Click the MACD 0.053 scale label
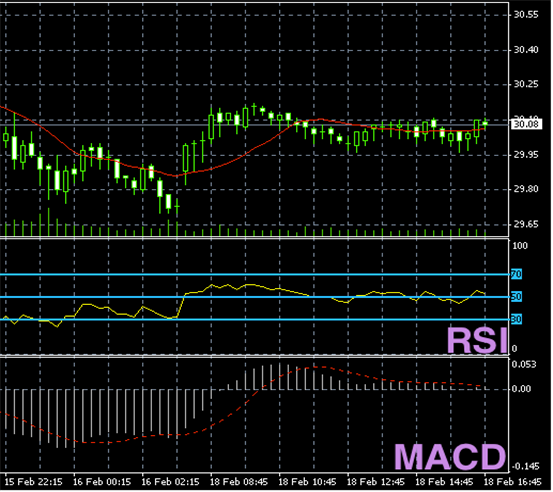This screenshot has height=492, width=553. (x=524, y=365)
